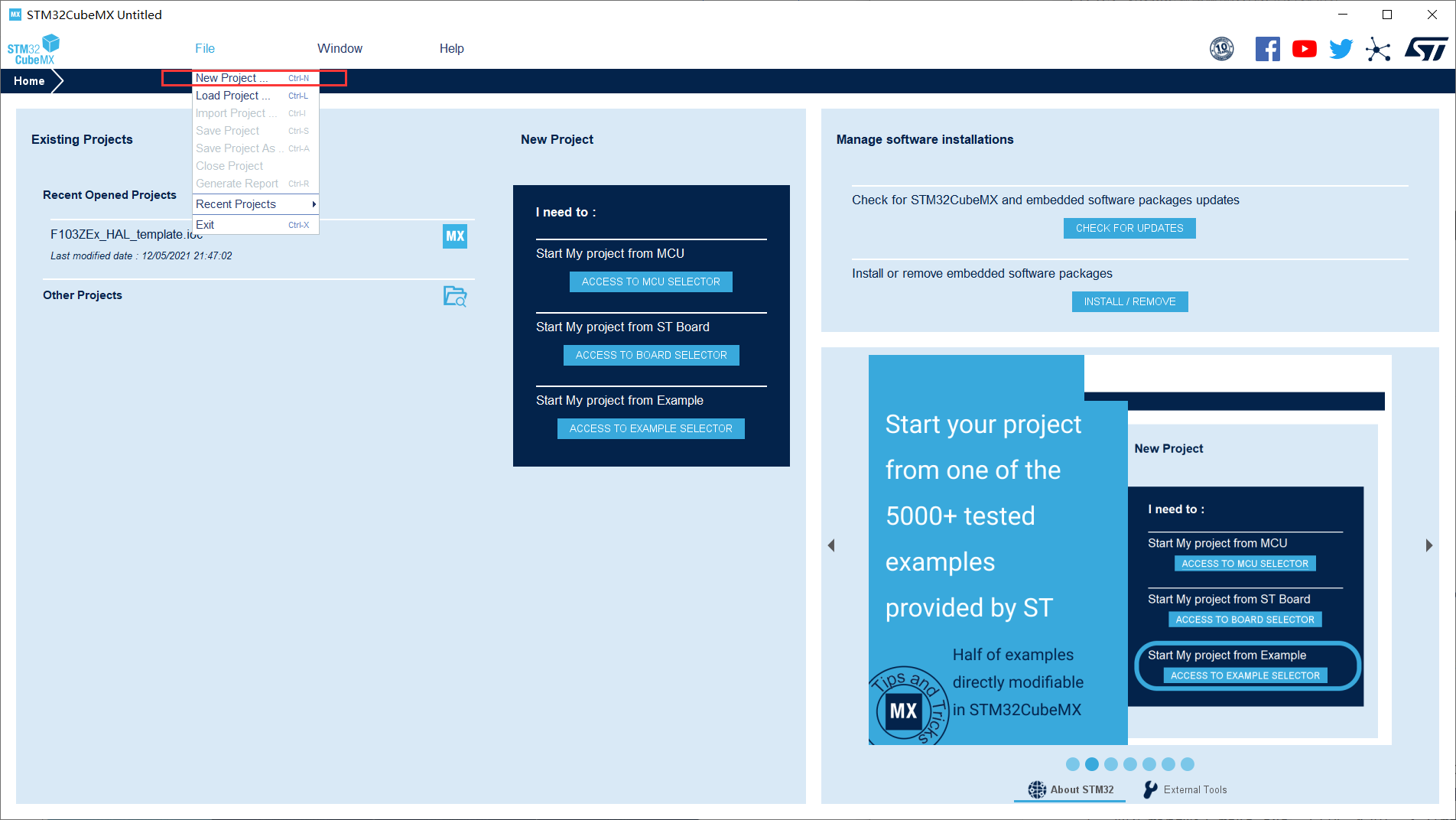Expand Recent Projects submenu
The width and height of the screenshot is (1456, 820).
(x=255, y=204)
